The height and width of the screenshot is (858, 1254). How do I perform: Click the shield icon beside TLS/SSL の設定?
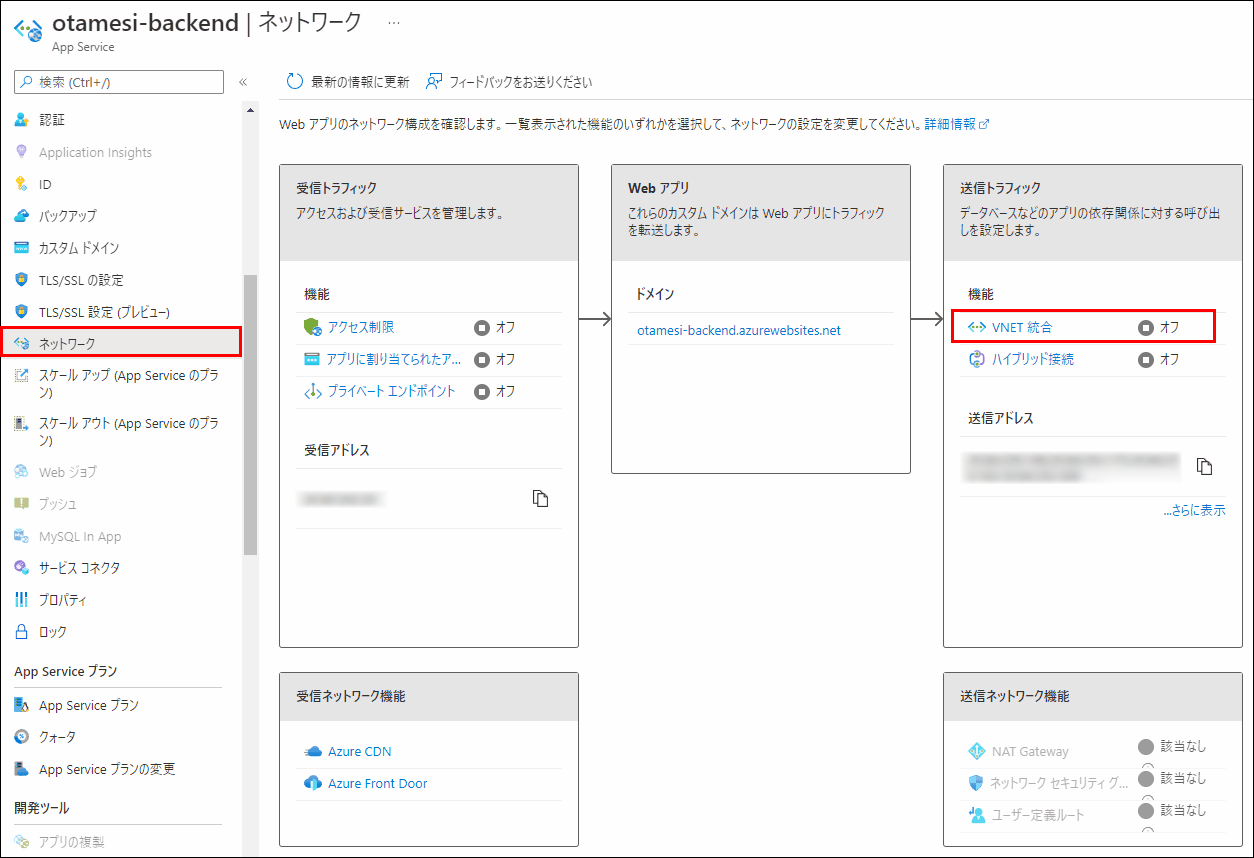pos(22,280)
